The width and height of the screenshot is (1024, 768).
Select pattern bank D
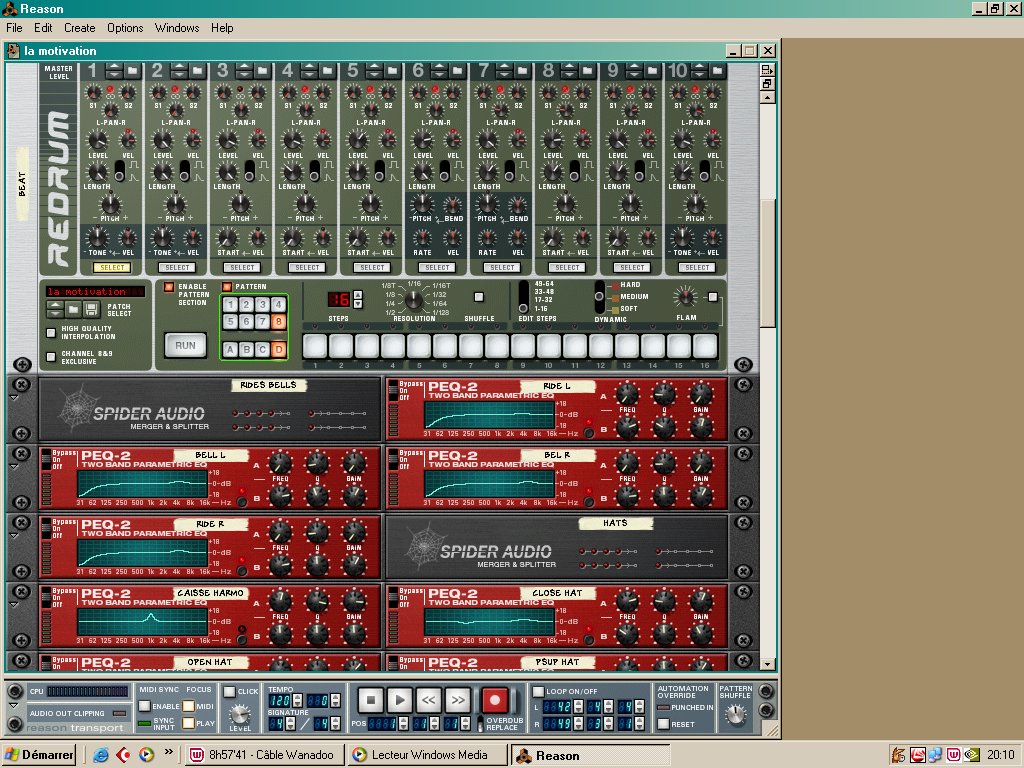(x=278, y=349)
